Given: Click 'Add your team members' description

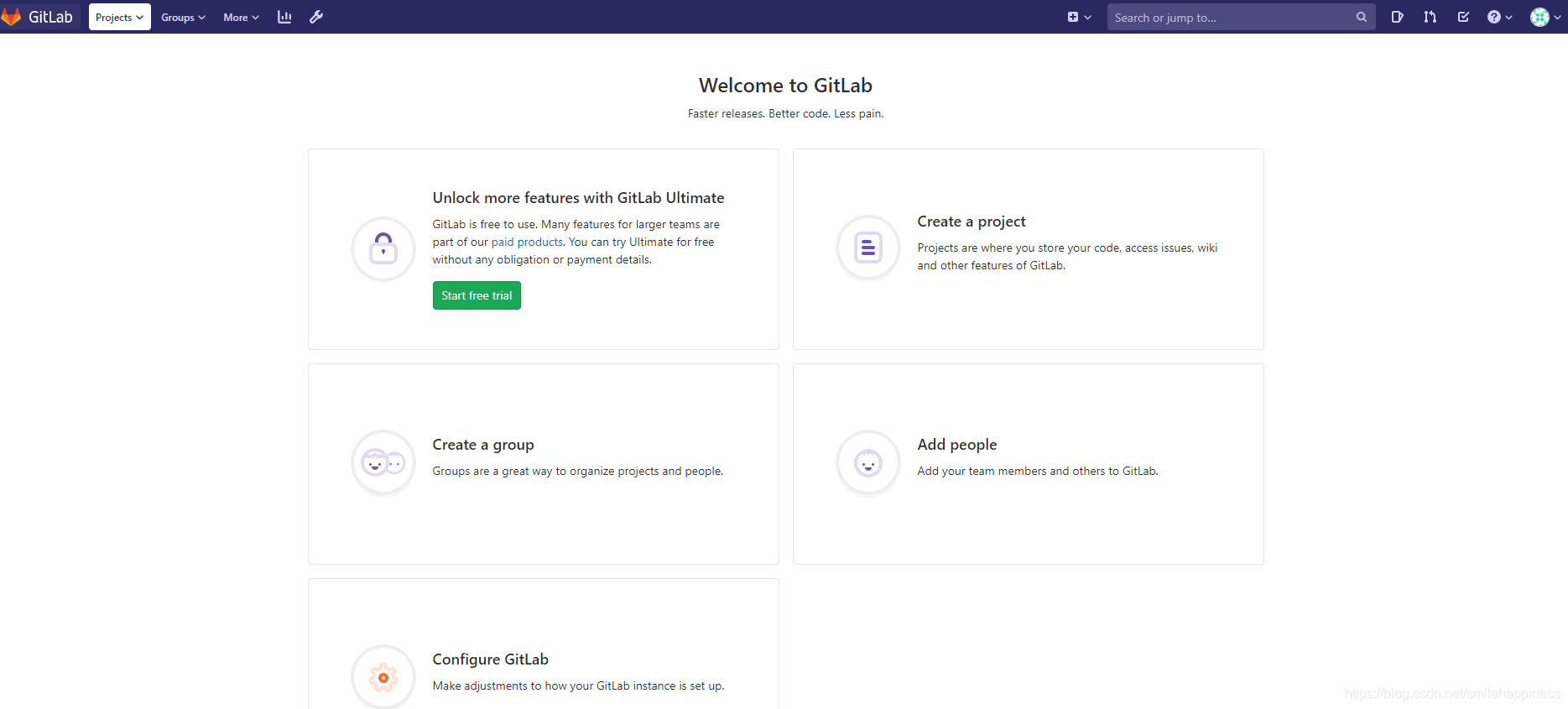Looking at the screenshot, I should [x=1038, y=472].
